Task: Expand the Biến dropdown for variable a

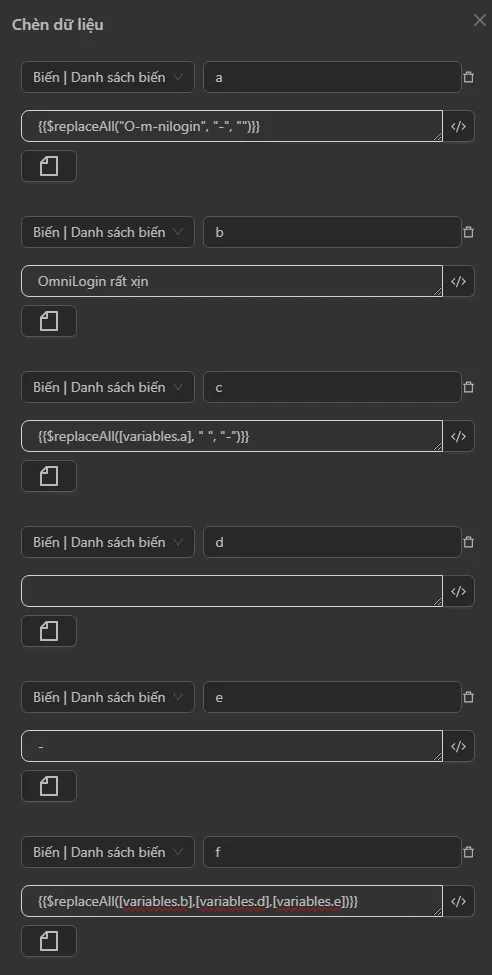Action: 108,77
